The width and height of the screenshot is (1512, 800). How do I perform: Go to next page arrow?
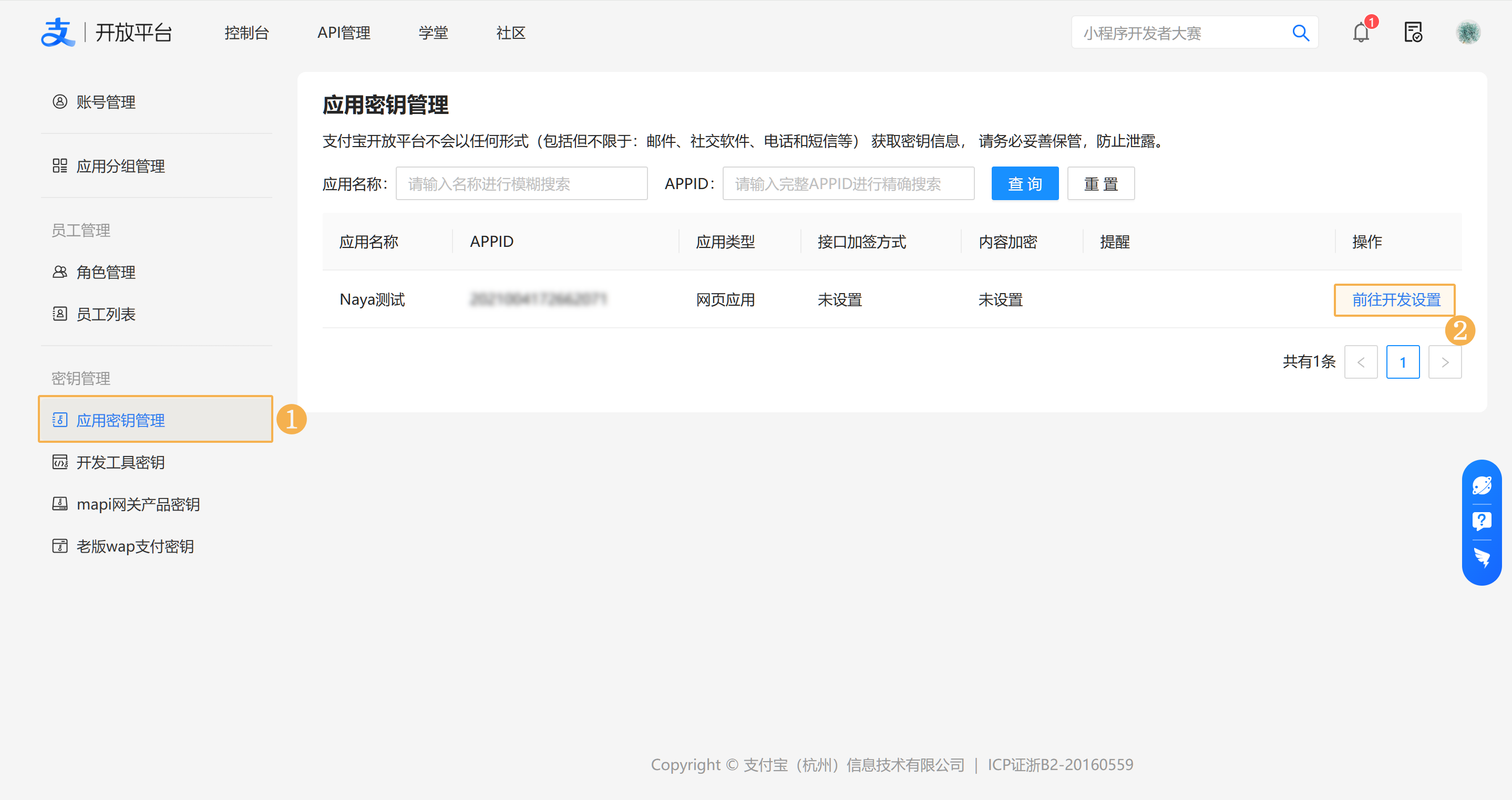pyautogui.click(x=1445, y=362)
